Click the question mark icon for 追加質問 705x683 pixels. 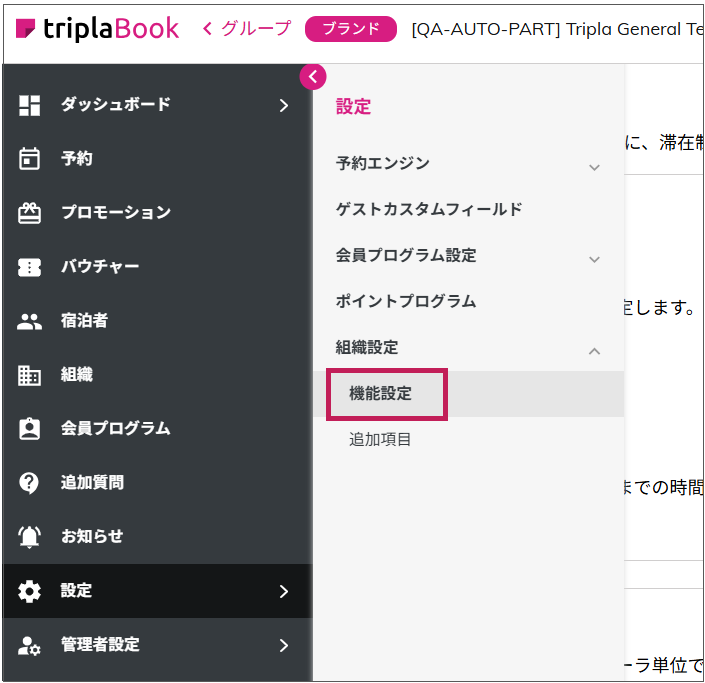point(30,483)
